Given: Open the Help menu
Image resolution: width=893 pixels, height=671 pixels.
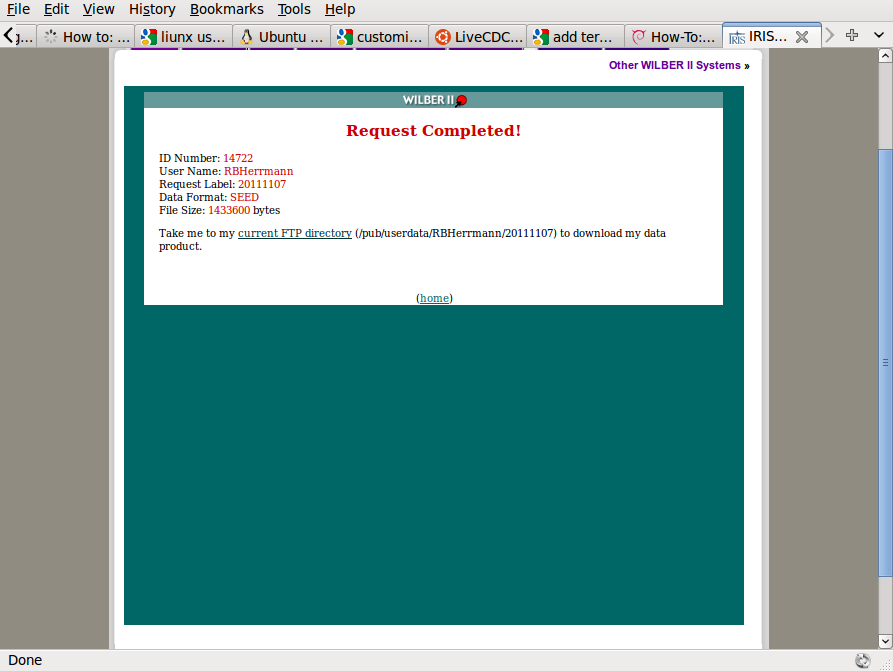Looking at the screenshot, I should coord(340,9).
